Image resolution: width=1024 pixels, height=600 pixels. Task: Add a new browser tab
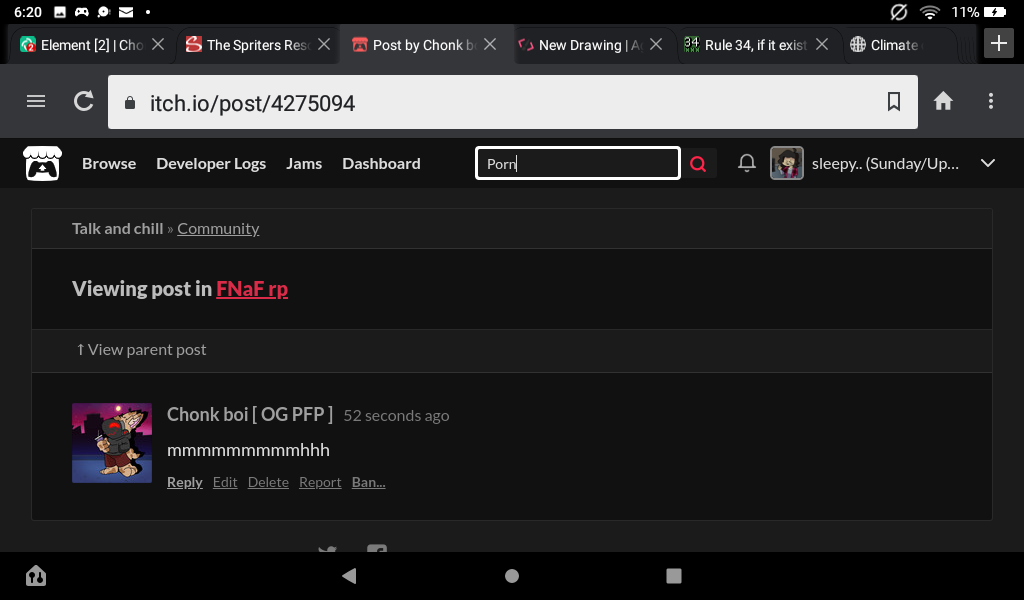(x=999, y=44)
